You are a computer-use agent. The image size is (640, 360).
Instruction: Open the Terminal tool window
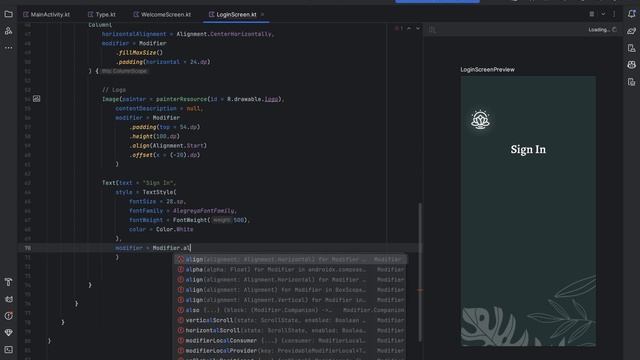[8, 350]
